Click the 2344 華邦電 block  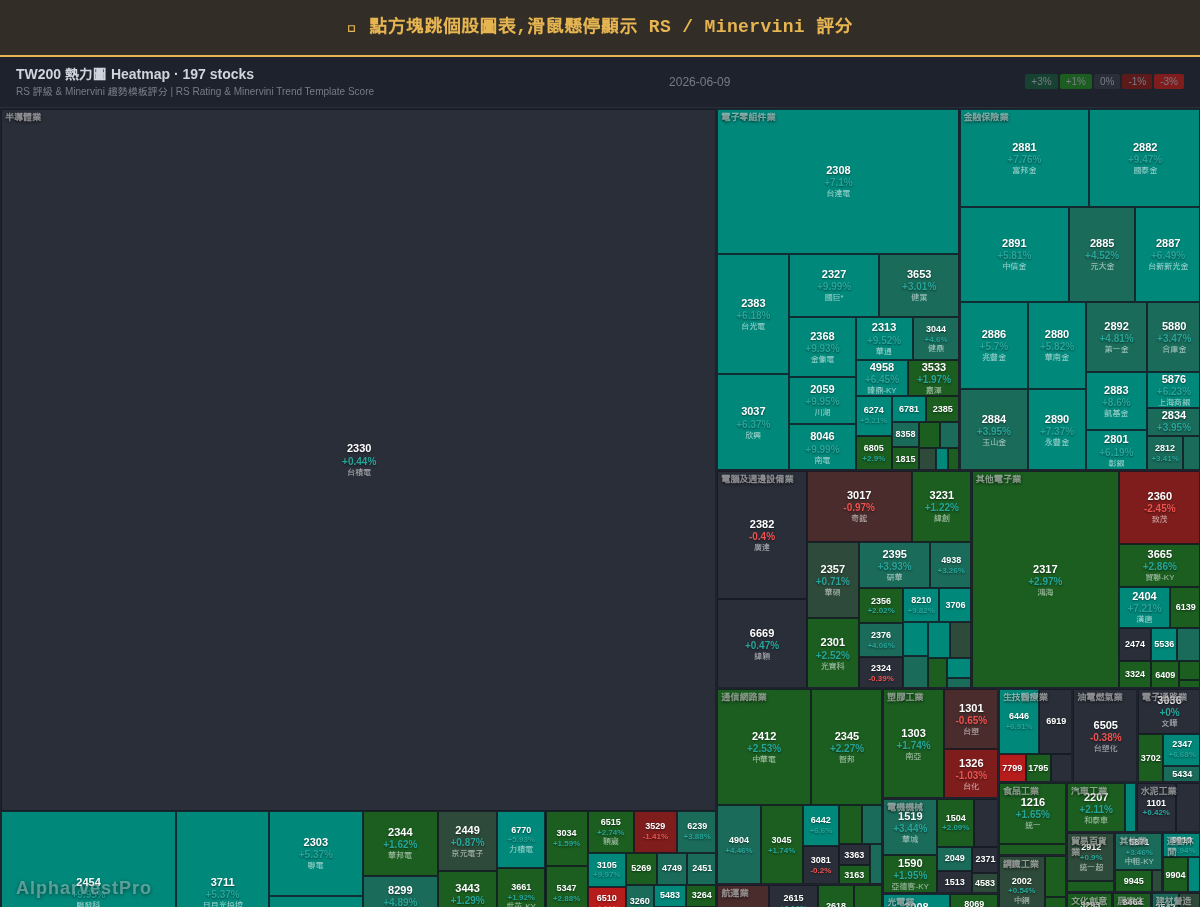click(400, 843)
